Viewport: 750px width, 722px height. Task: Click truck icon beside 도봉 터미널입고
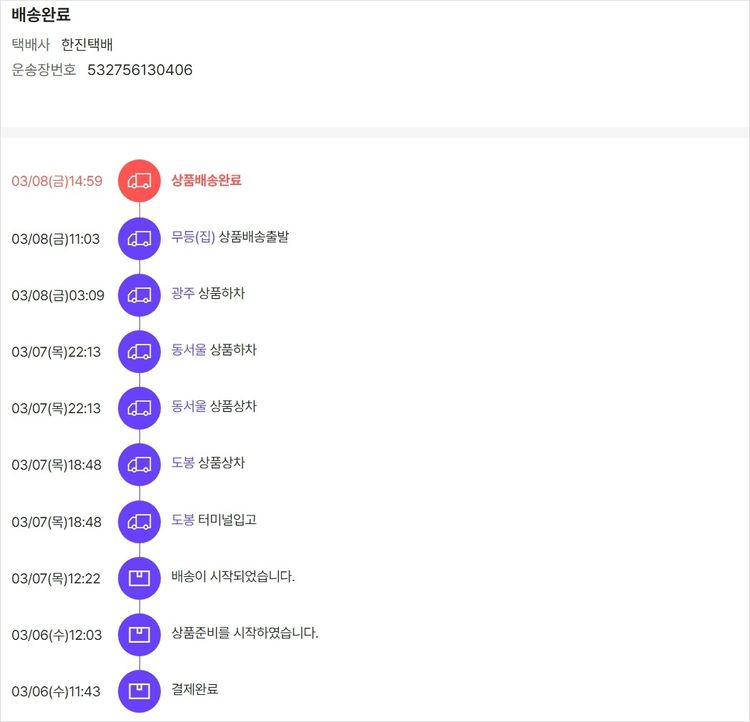(x=139, y=521)
